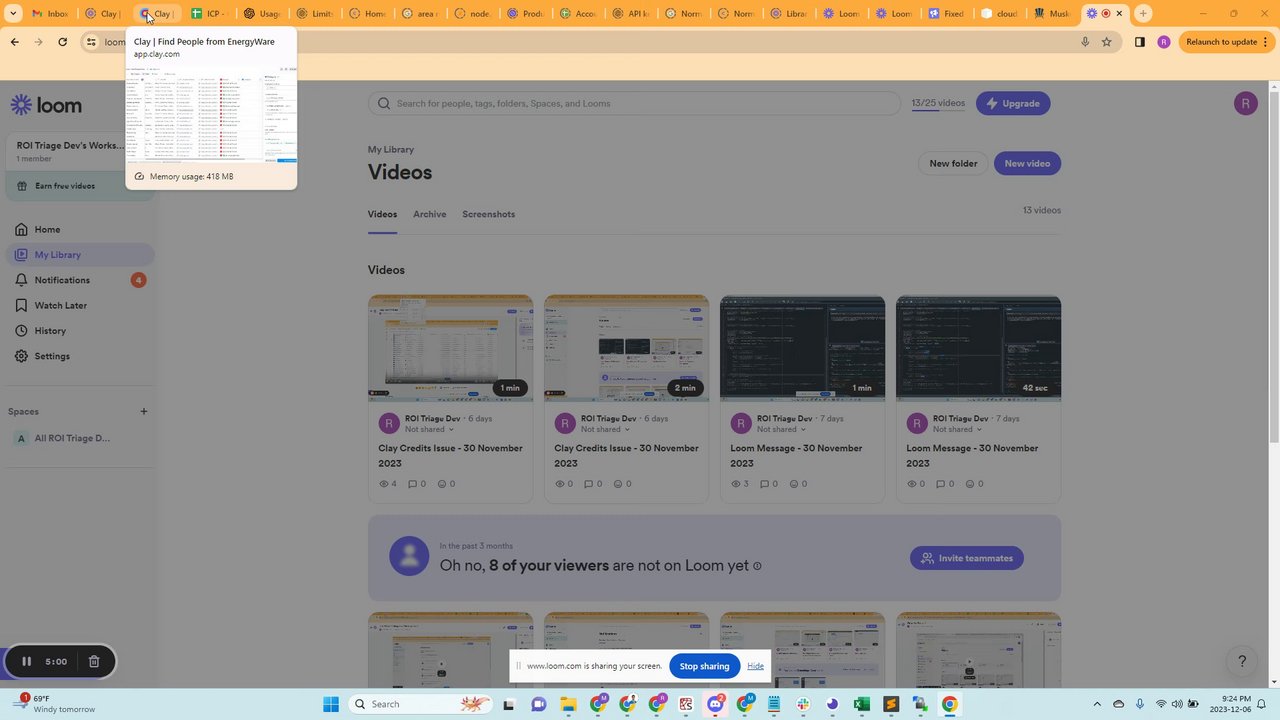Add a new Space with the plus icon
1280x720 pixels.
[x=144, y=411]
